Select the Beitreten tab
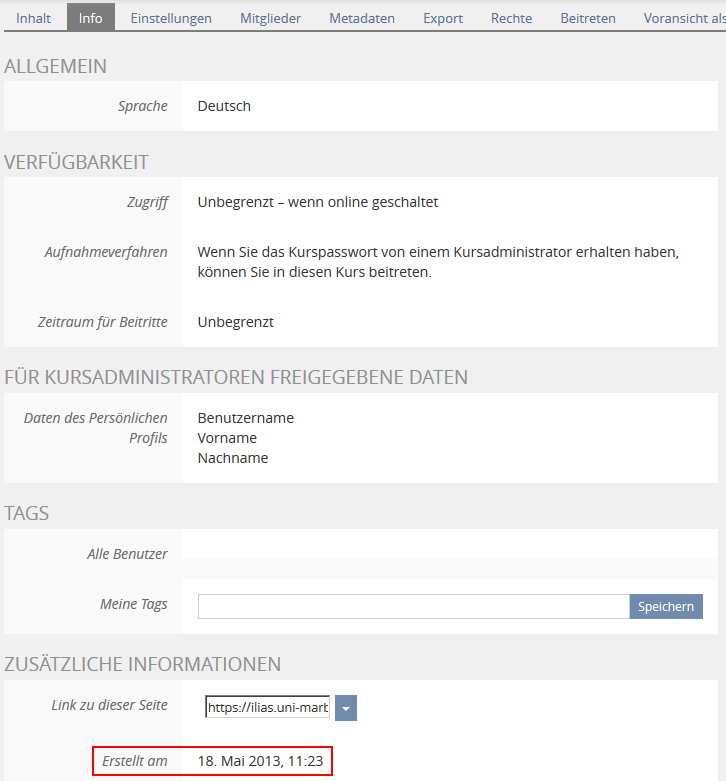This screenshot has height=781, width=726. tap(588, 18)
